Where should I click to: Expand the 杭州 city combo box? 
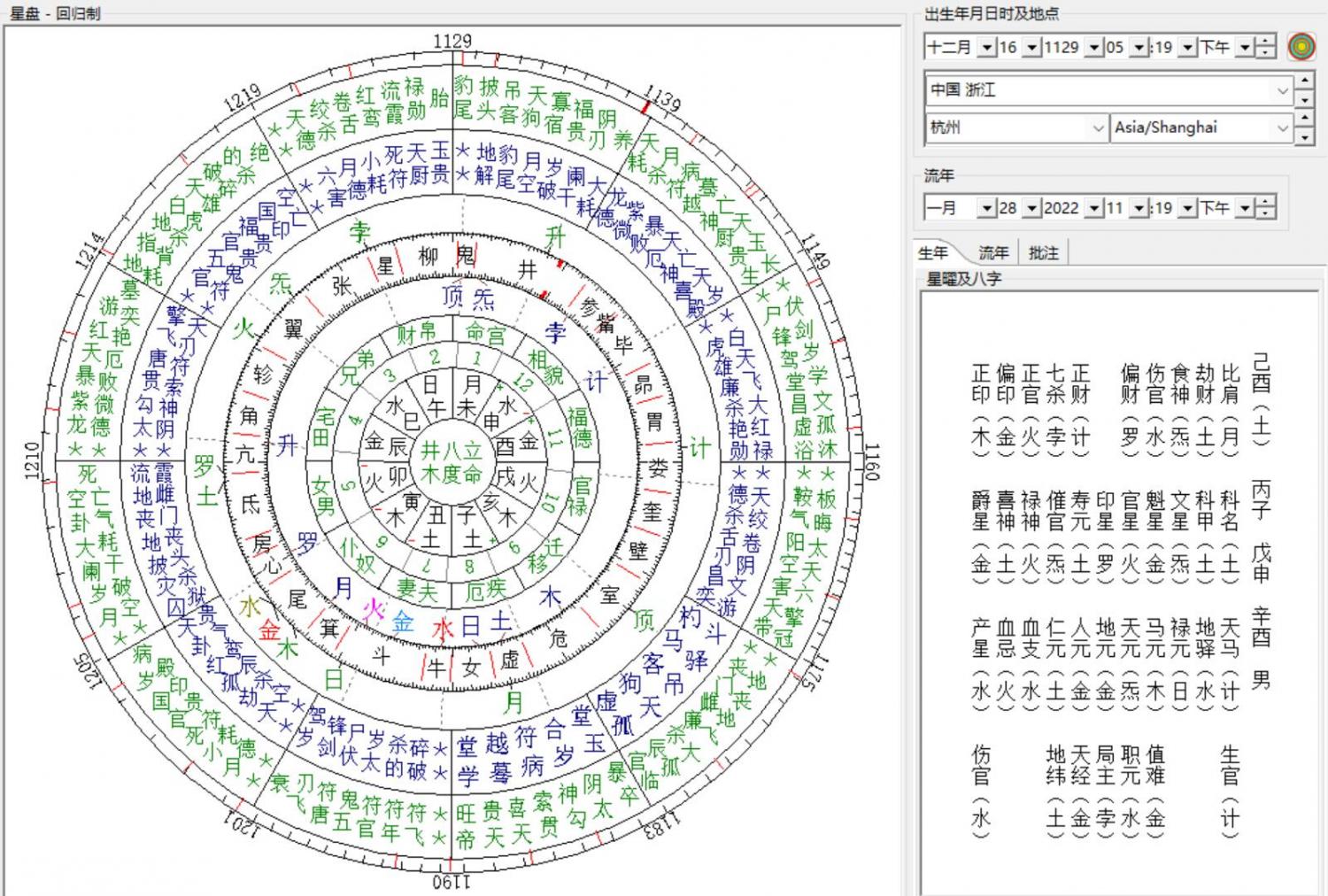pyautogui.click(x=1098, y=128)
